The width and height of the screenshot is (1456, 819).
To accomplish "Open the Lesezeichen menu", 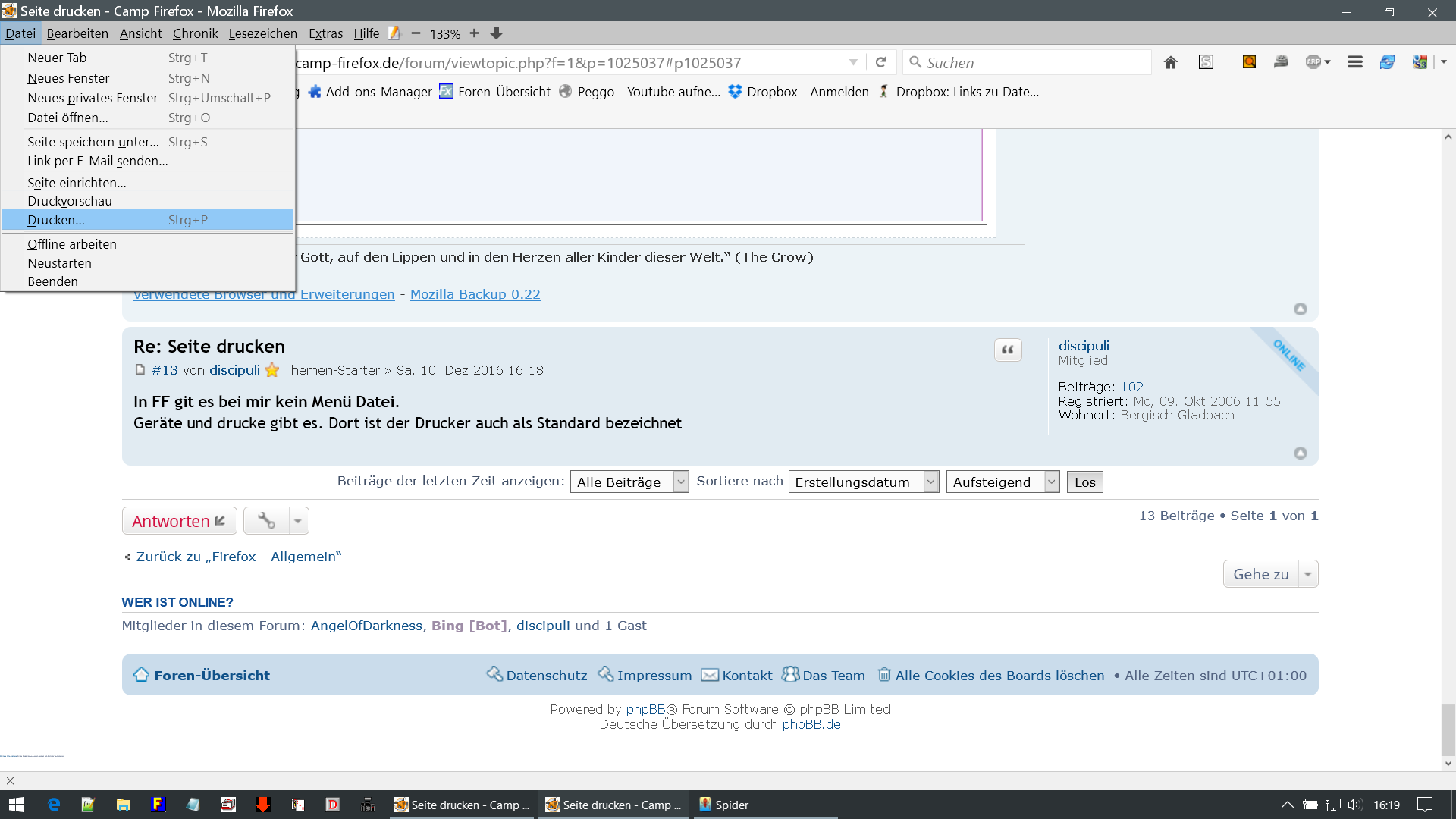I will (262, 33).
